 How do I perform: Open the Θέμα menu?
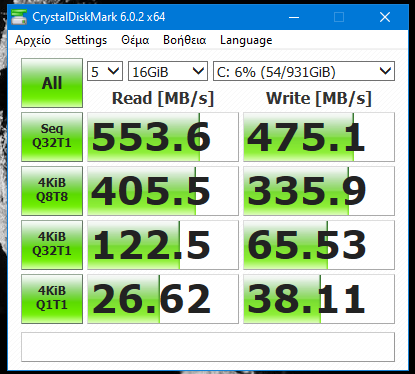135,40
